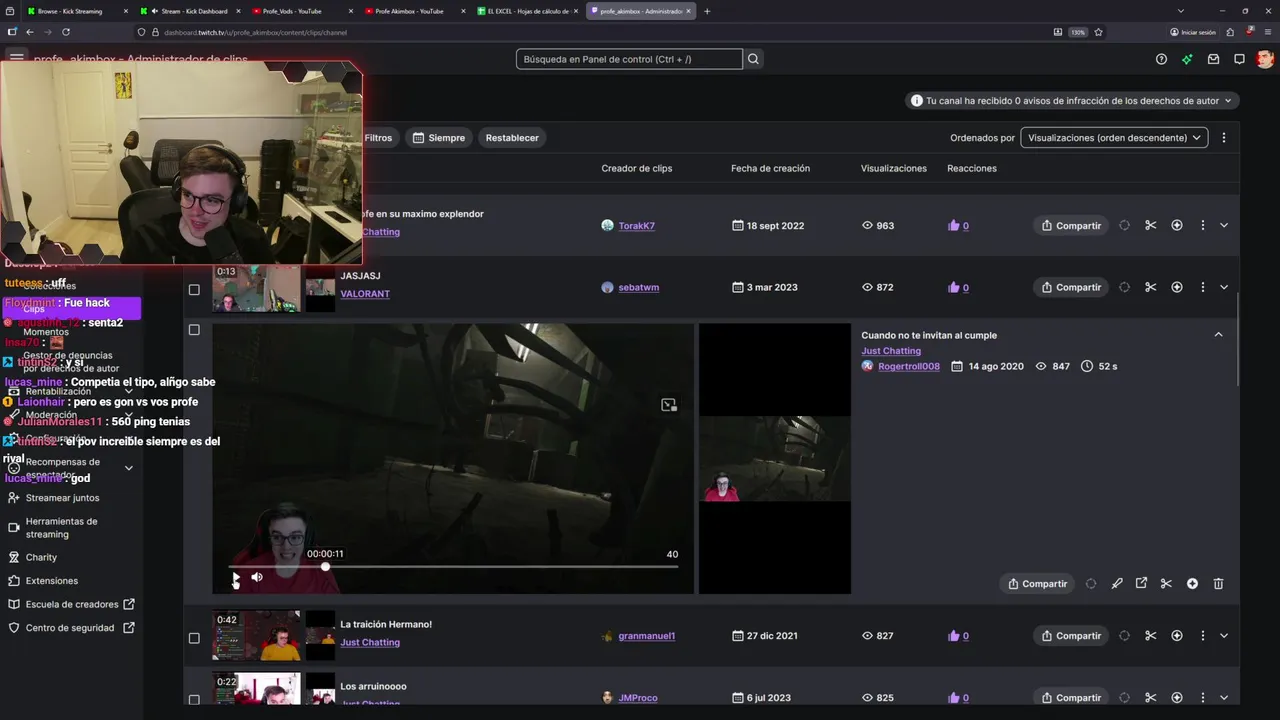Open Charity in sidebar
Screen dimensions: 1280x720
pos(41,557)
